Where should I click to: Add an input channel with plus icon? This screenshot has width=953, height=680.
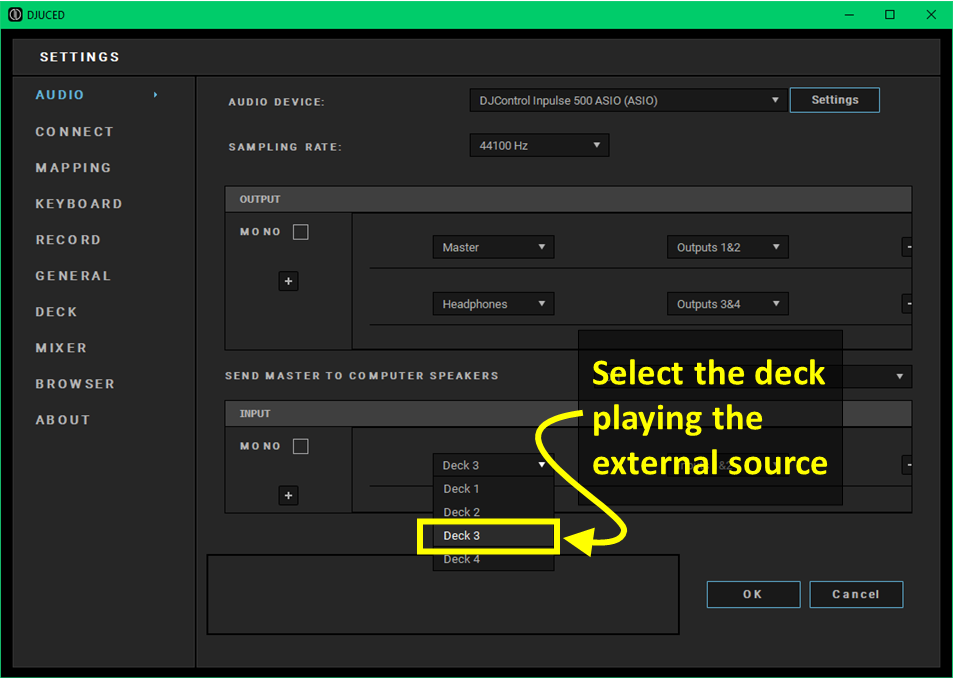pyautogui.click(x=289, y=496)
